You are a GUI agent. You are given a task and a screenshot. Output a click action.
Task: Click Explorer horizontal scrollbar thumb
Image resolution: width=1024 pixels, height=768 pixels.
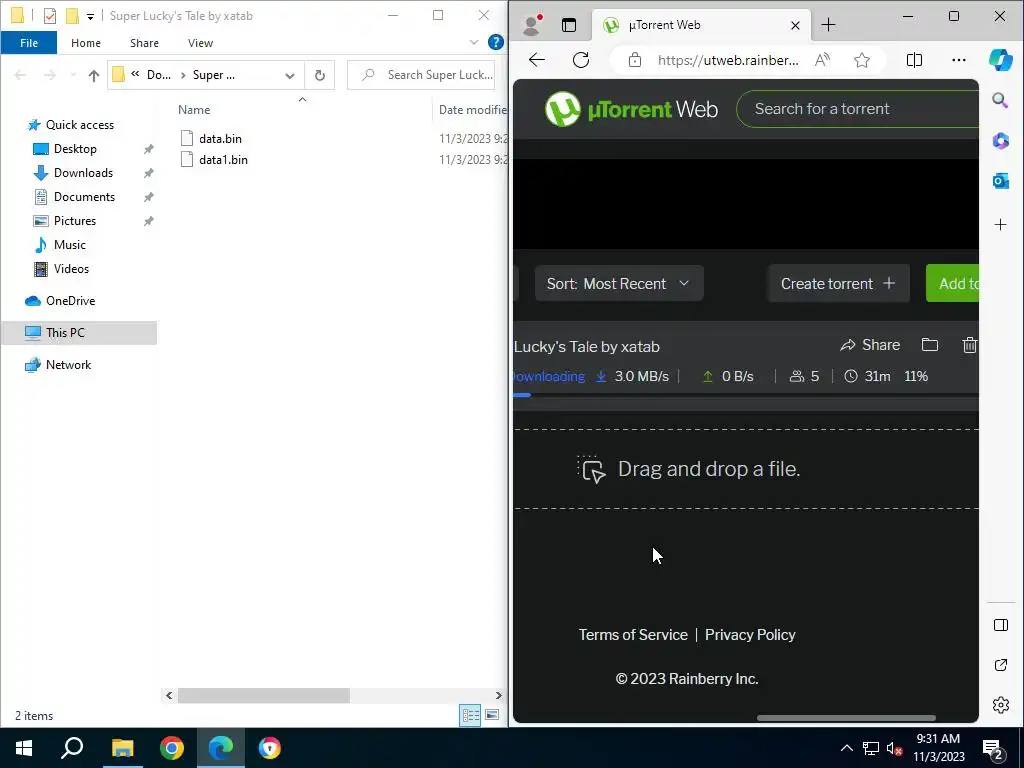[264, 696]
